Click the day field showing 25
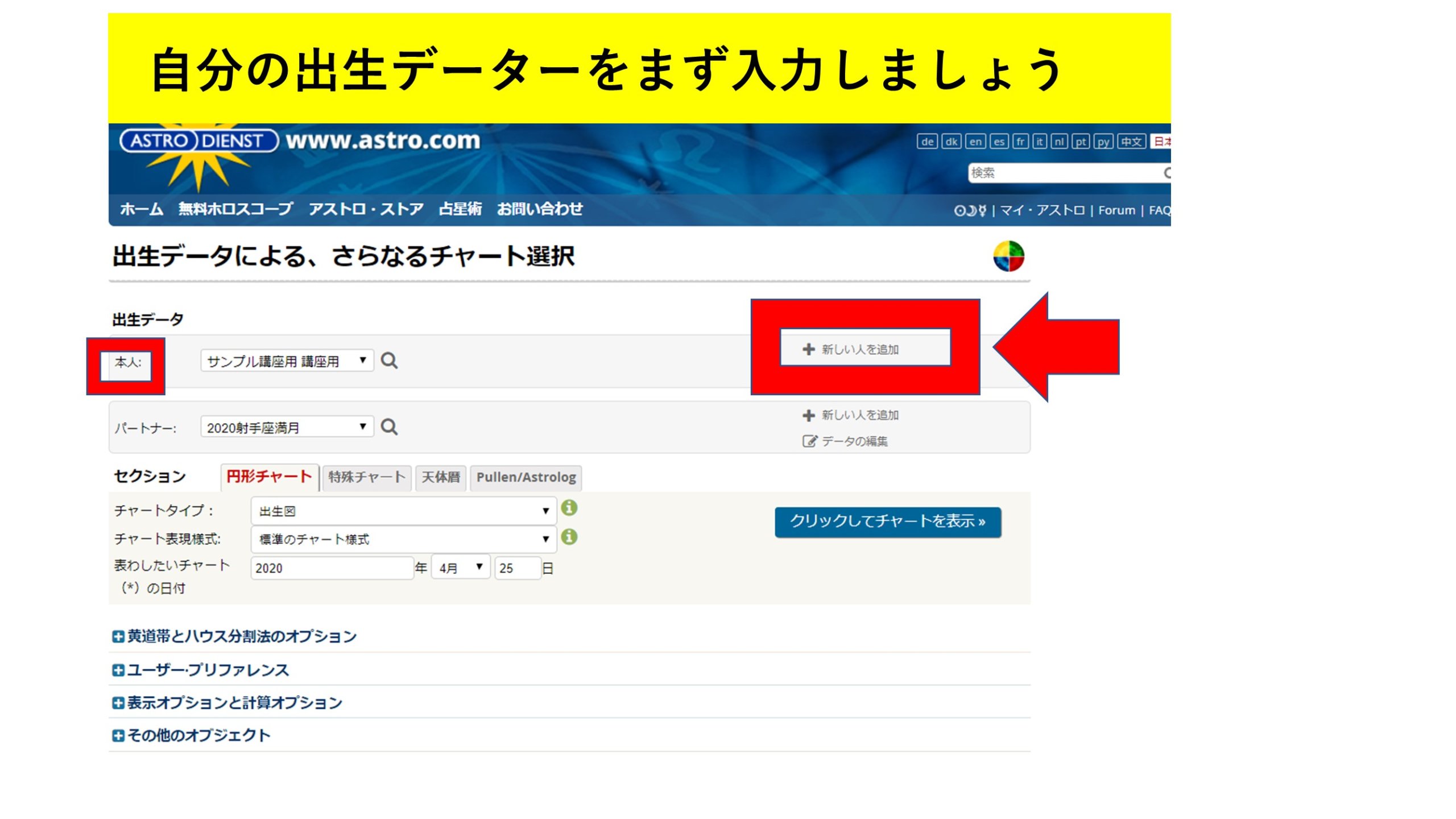 (x=517, y=568)
